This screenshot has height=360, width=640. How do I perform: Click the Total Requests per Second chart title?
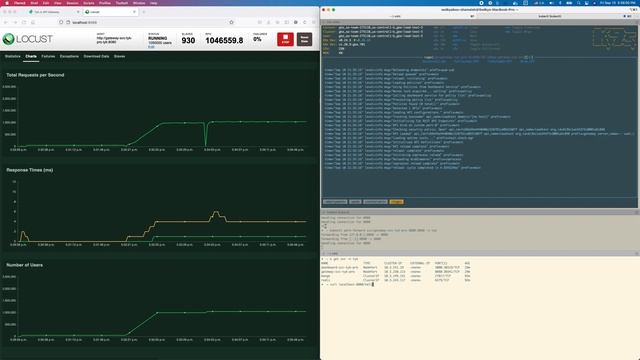[x=35, y=75]
